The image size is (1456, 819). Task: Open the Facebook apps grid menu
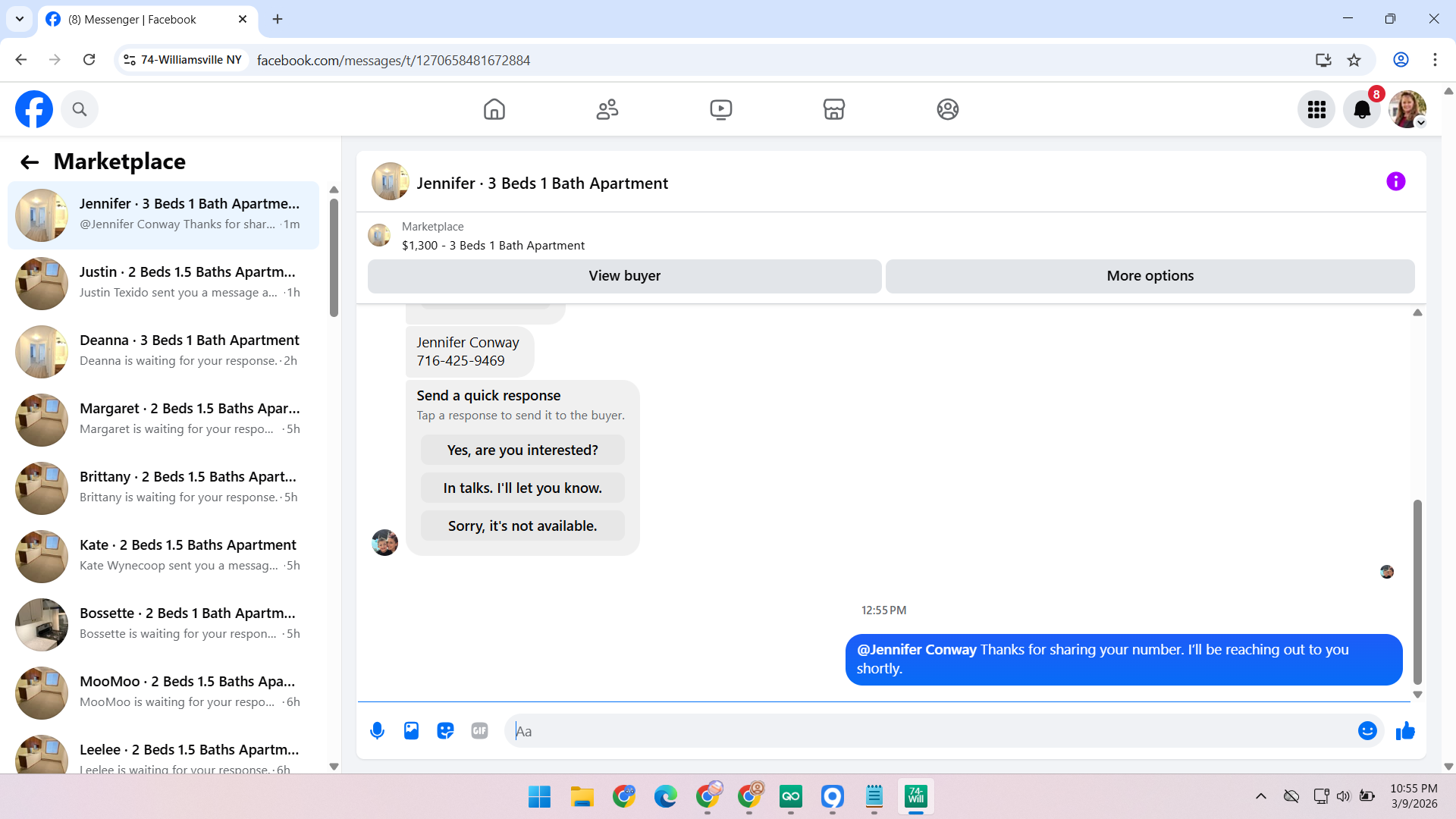click(x=1316, y=109)
